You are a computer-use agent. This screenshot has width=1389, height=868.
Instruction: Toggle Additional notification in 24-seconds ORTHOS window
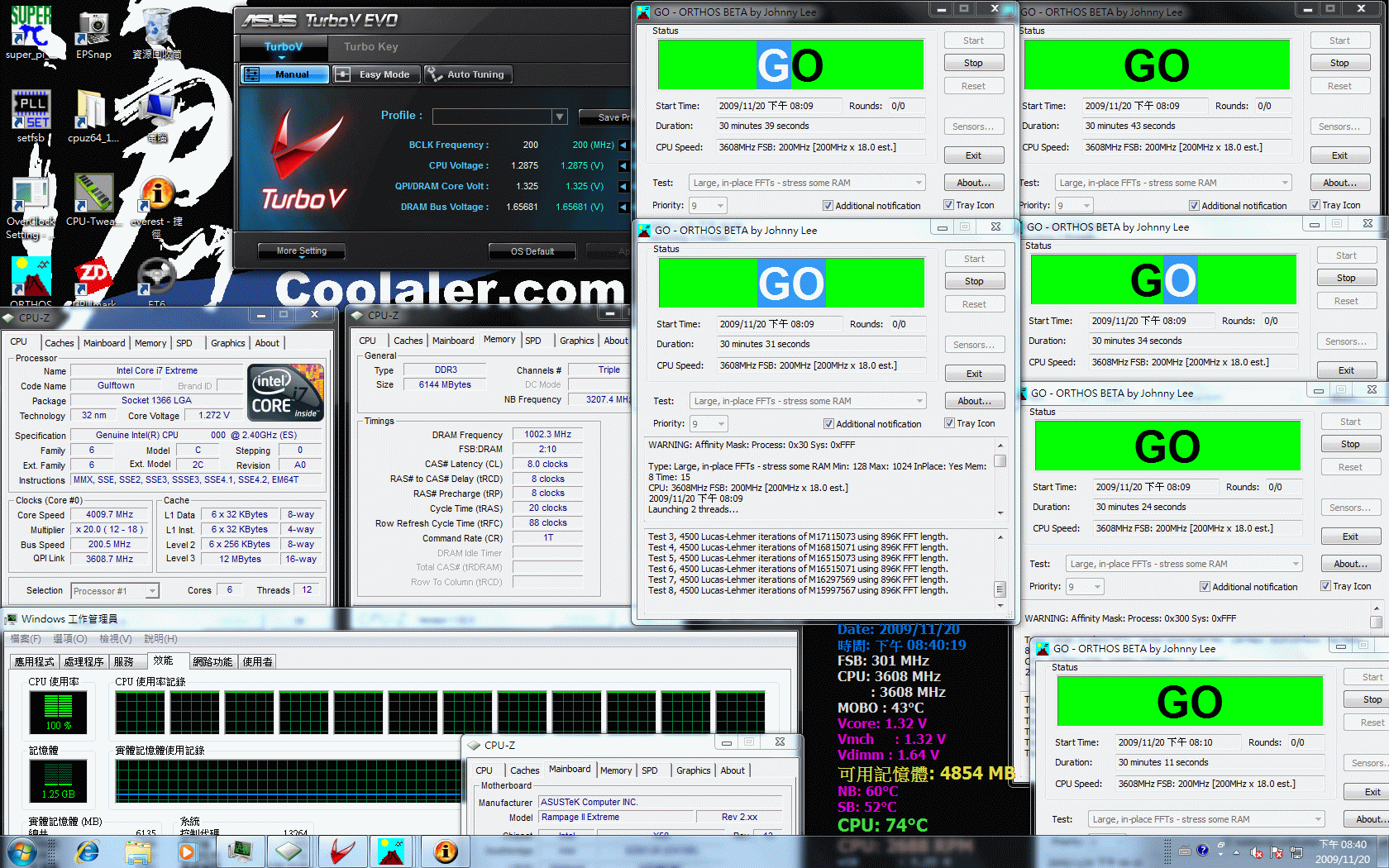click(1248, 587)
